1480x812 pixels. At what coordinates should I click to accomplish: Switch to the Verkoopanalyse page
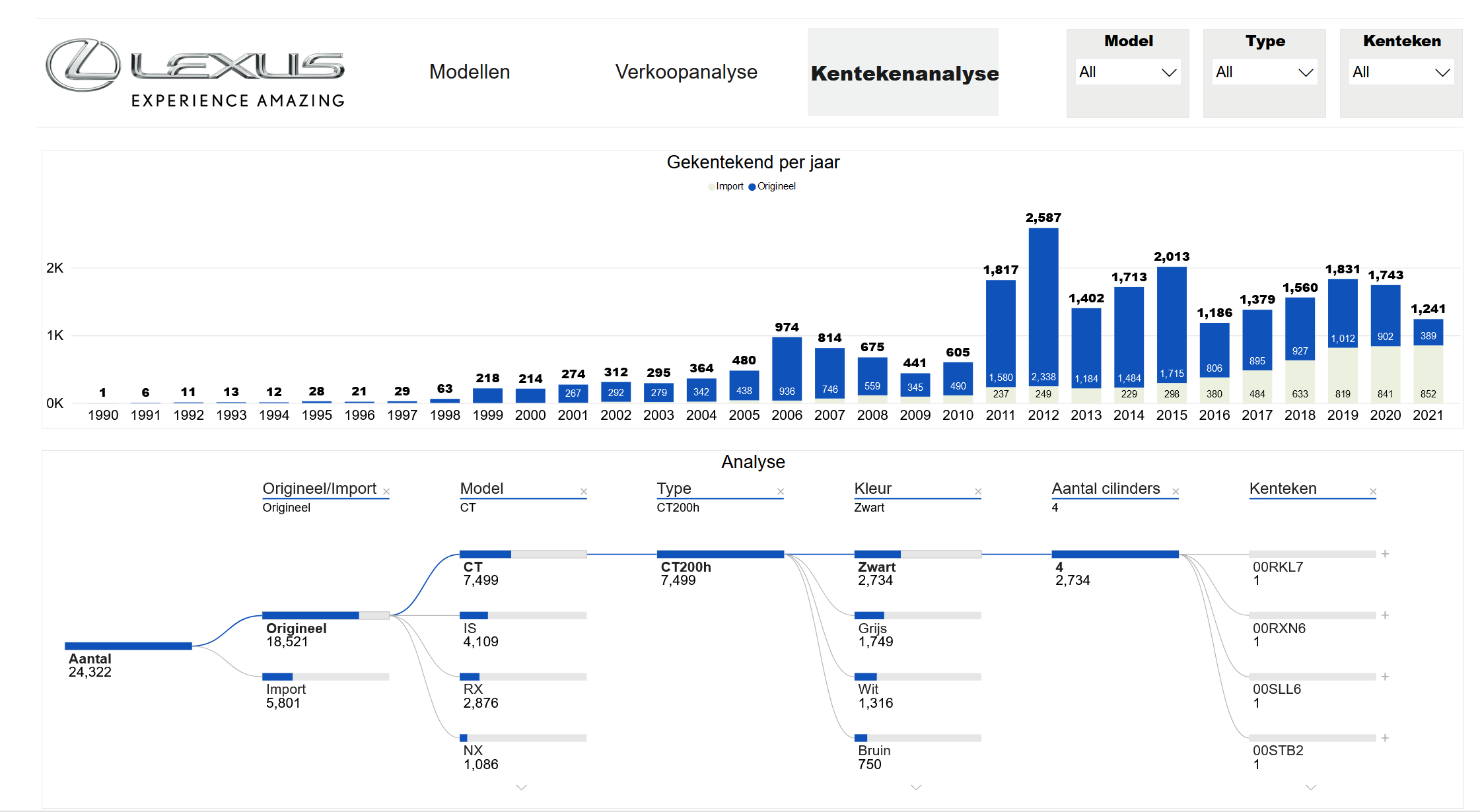click(x=686, y=72)
